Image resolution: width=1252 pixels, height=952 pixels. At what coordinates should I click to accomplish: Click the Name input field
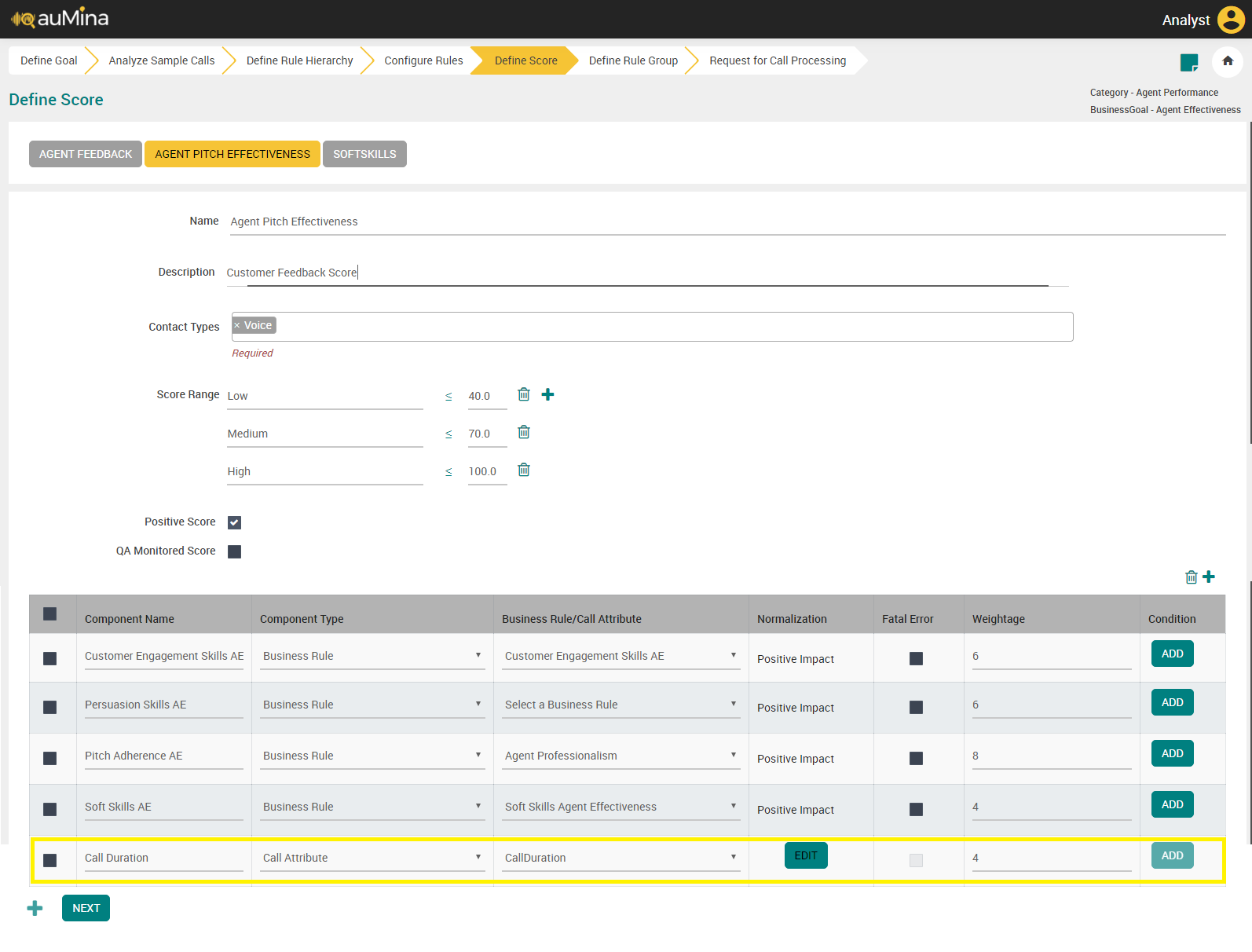point(727,222)
